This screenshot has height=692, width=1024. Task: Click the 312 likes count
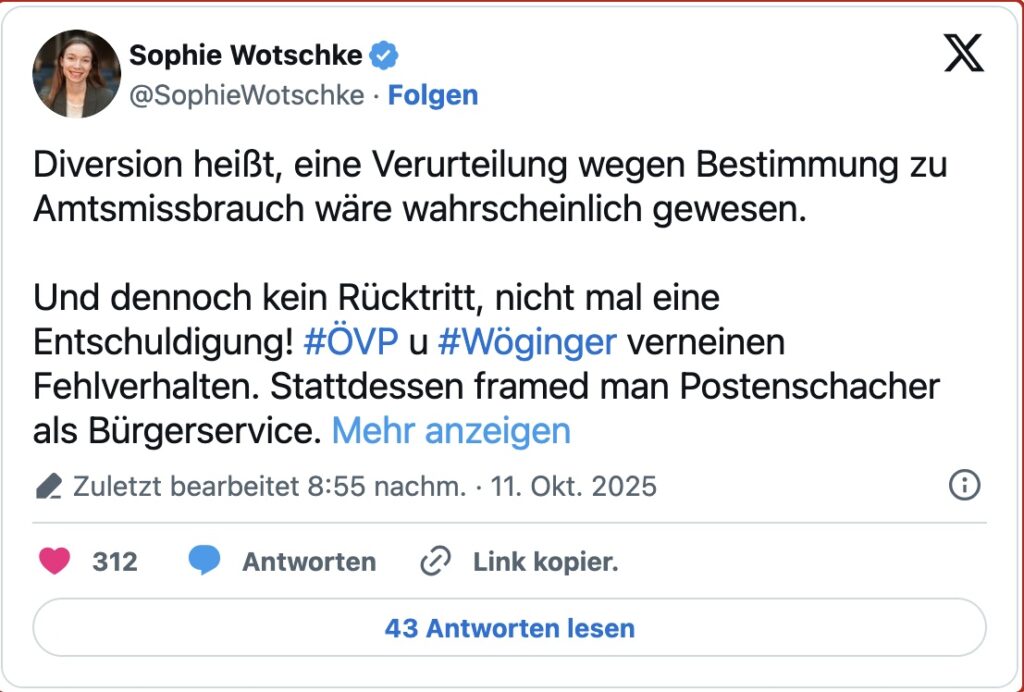[x=115, y=562]
